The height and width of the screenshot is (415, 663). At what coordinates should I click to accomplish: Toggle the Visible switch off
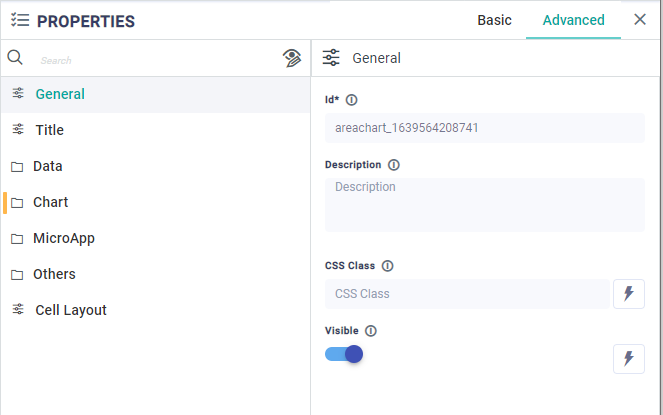tap(344, 354)
